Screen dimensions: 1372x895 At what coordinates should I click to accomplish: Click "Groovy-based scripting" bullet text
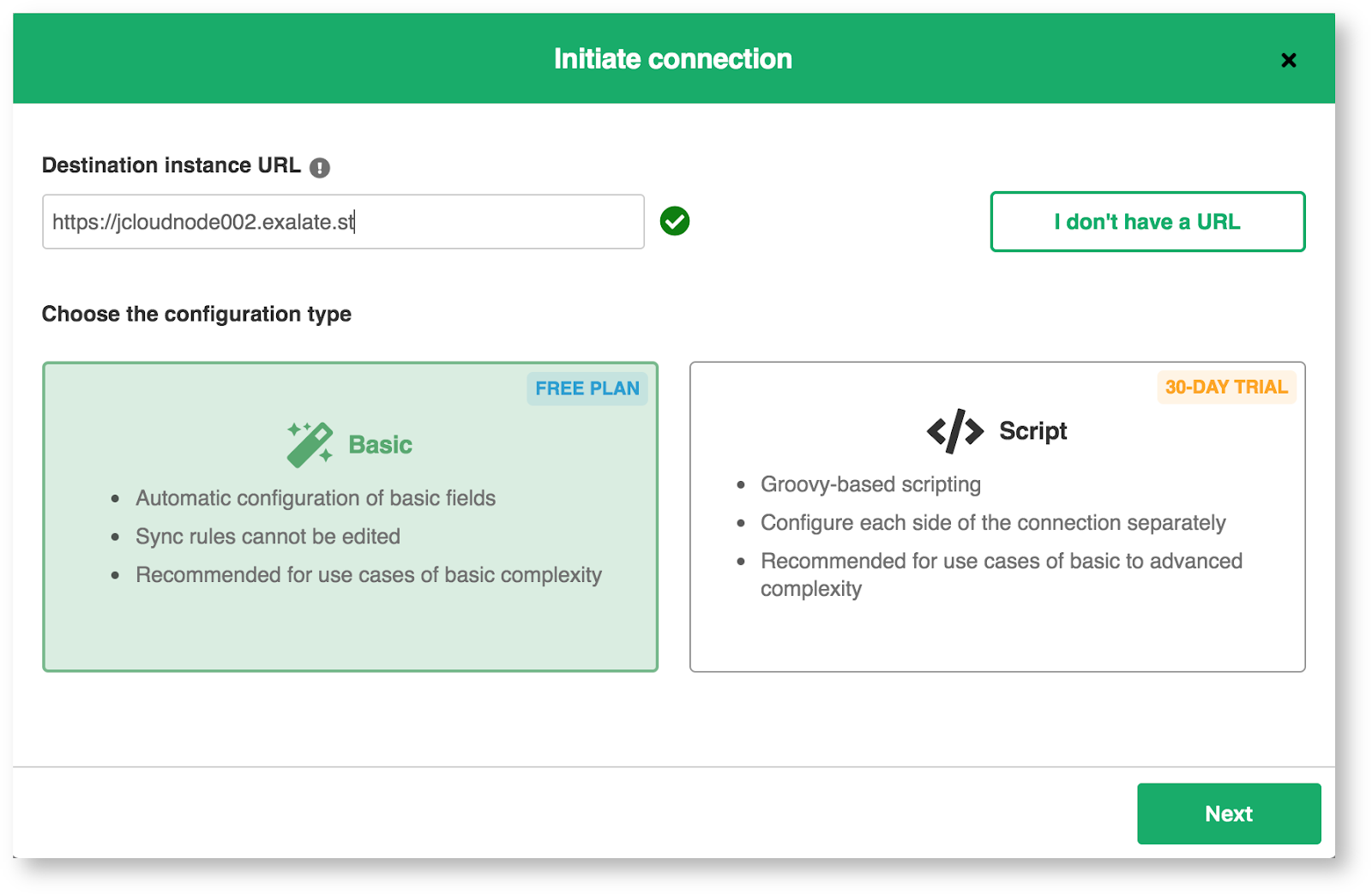coord(870,484)
